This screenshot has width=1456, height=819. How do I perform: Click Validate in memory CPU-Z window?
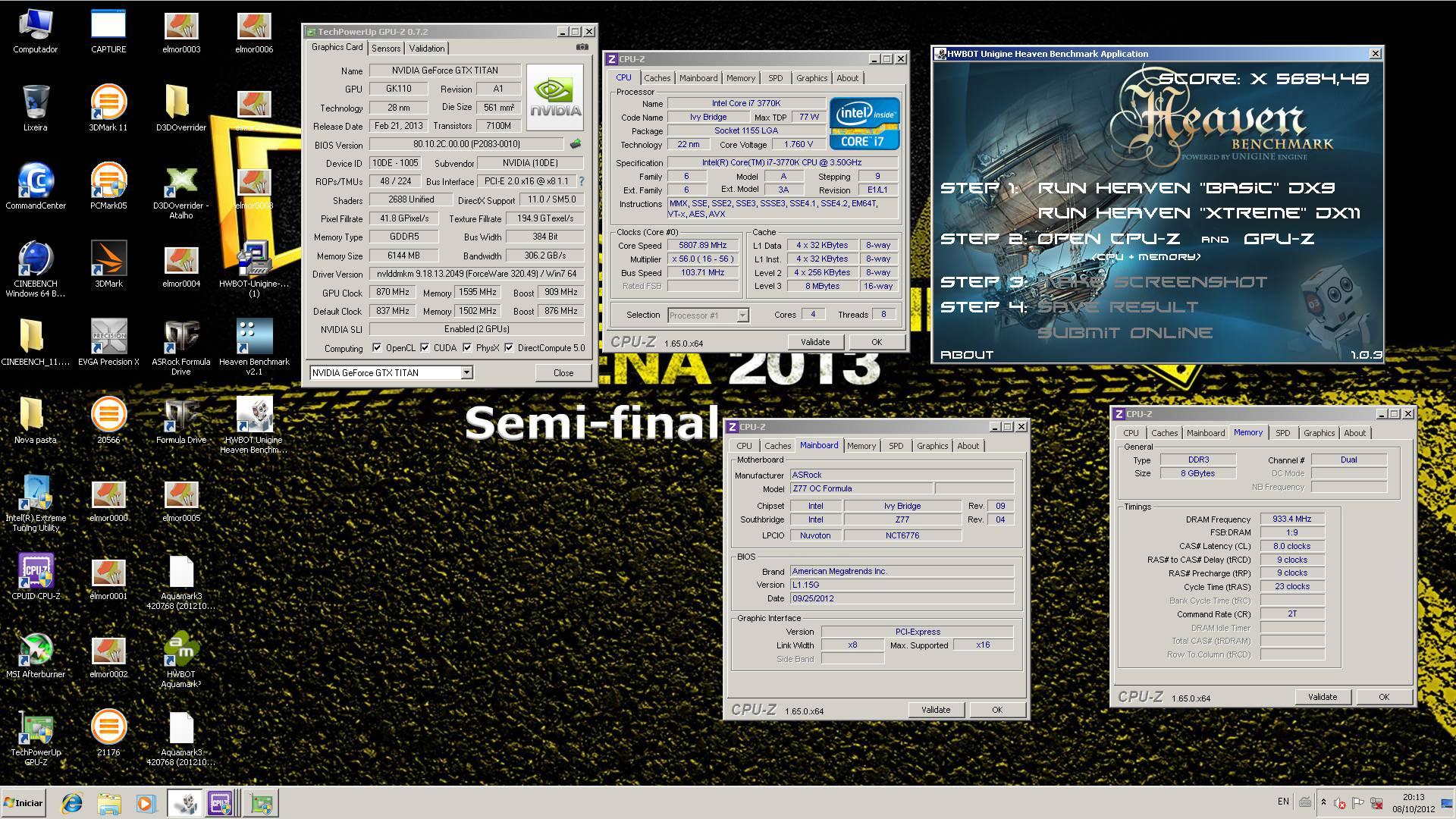click(x=1322, y=697)
